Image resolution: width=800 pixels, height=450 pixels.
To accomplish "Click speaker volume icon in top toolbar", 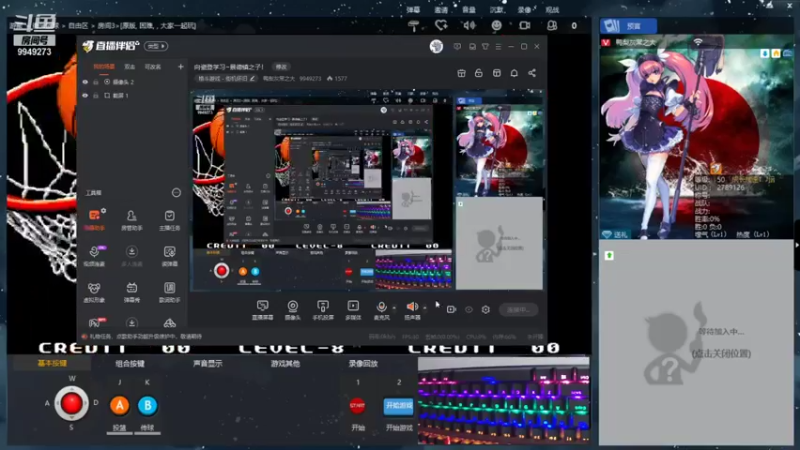I will coord(469,25).
